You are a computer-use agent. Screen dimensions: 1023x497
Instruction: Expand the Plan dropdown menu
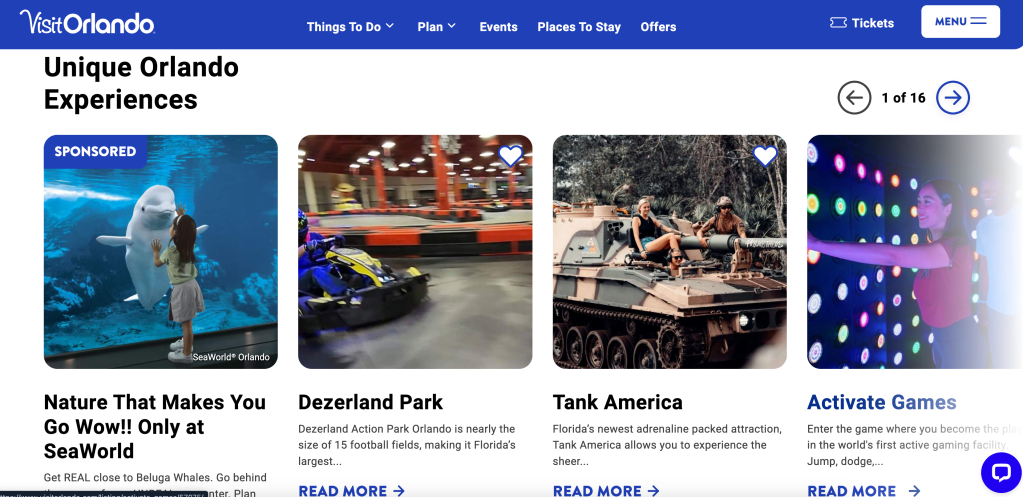[436, 27]
